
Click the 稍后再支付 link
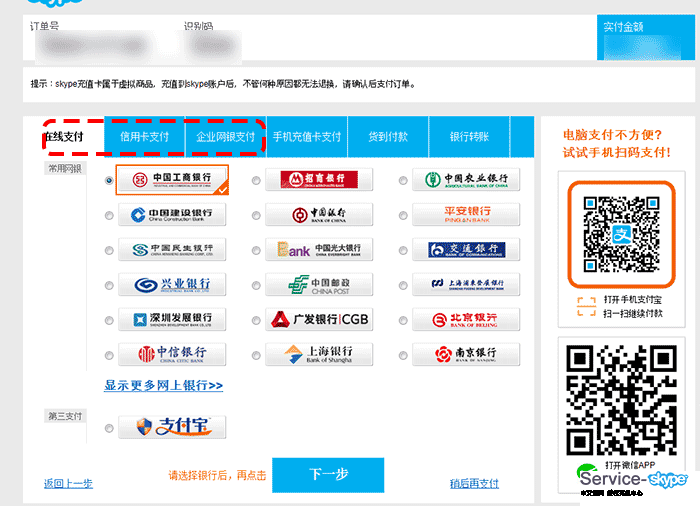(x=474, y=483)
